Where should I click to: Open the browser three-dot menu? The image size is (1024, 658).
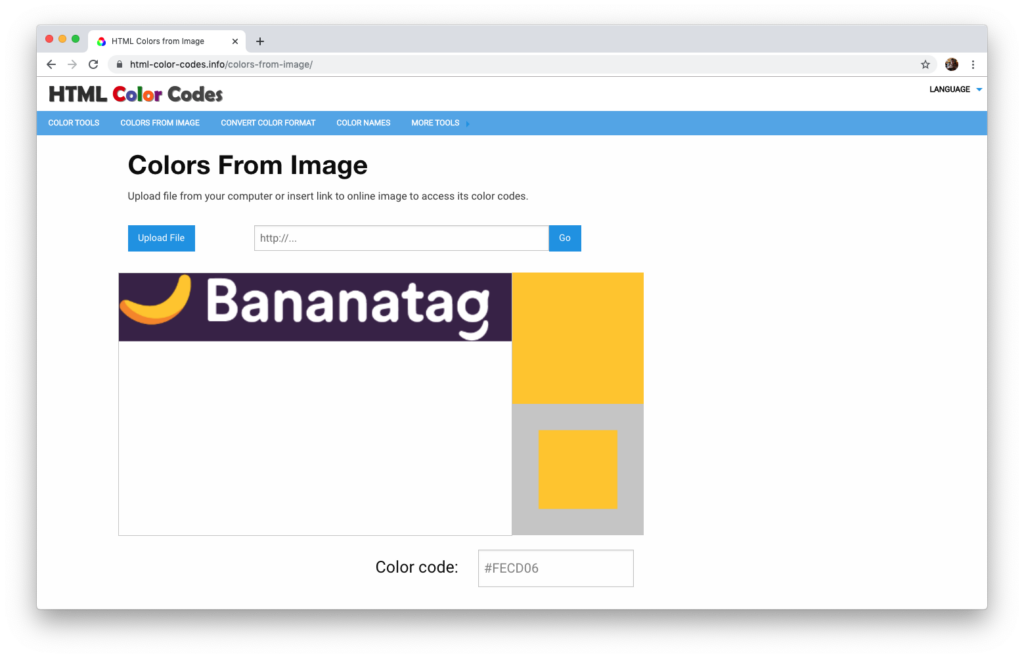(x=973, y=63)
